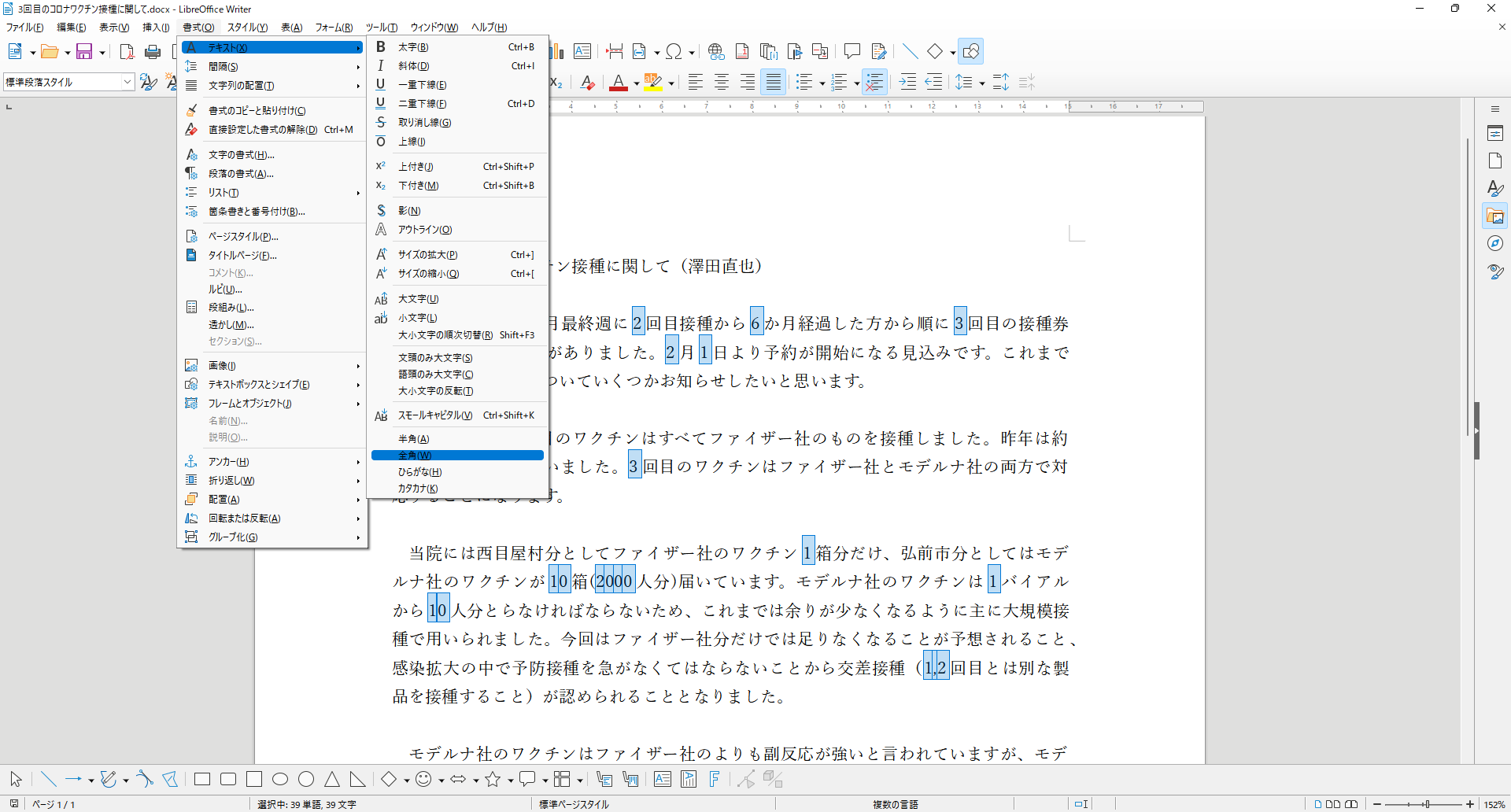Click the Print icon in toolbar

pos(153,52)
